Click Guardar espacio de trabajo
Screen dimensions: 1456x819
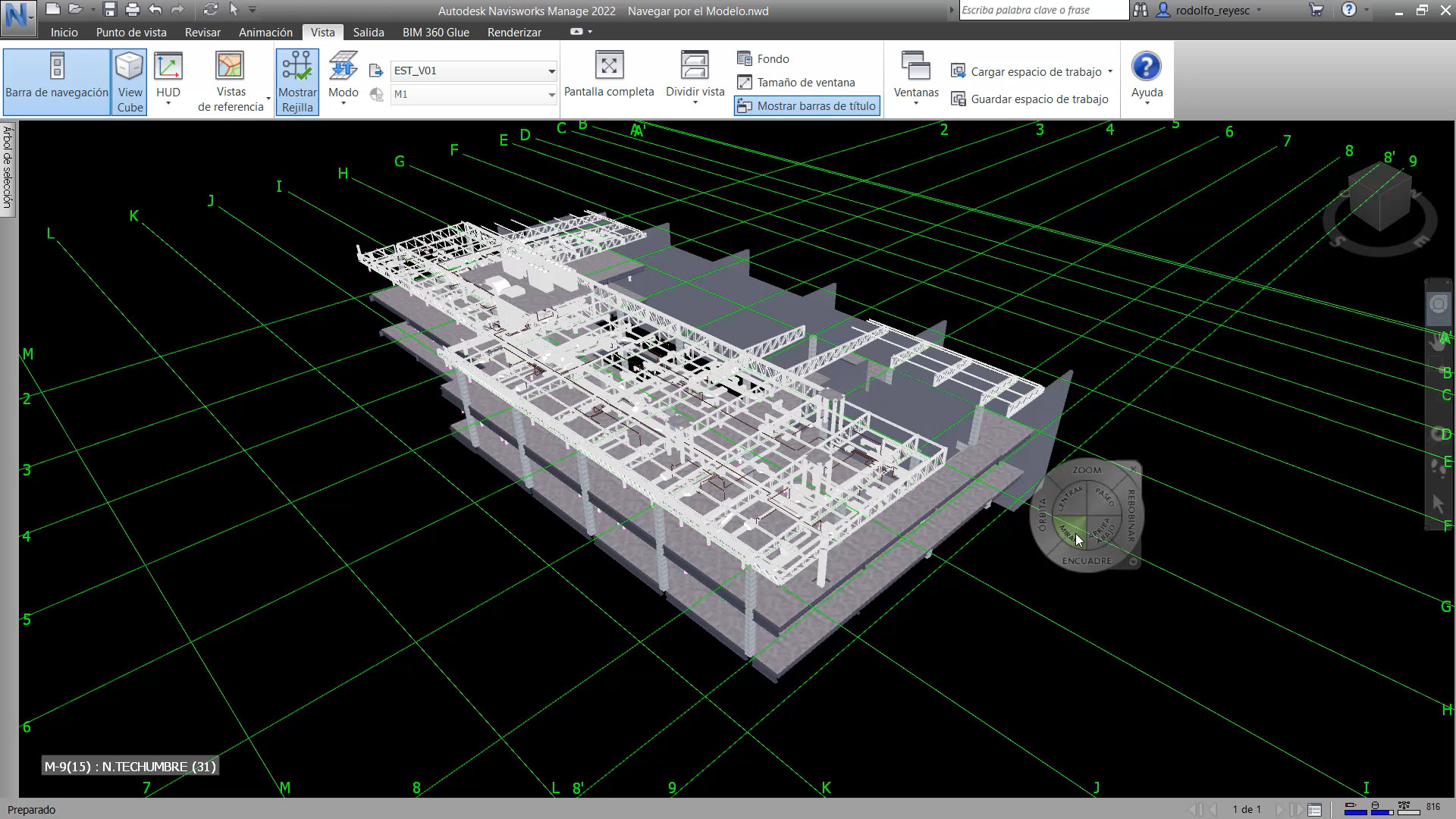[x=1030, y=99]
